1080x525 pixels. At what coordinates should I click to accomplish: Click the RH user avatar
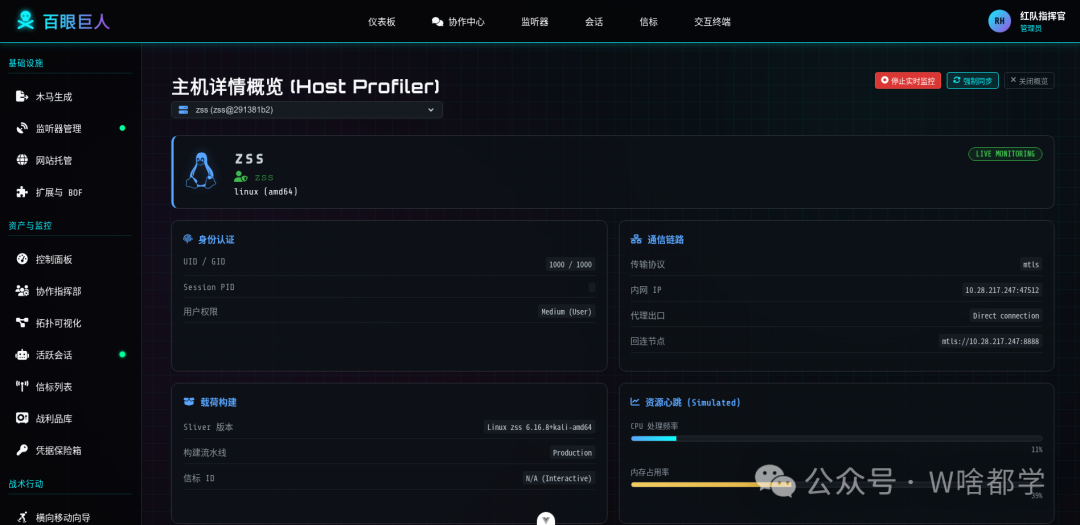[999, 21]
